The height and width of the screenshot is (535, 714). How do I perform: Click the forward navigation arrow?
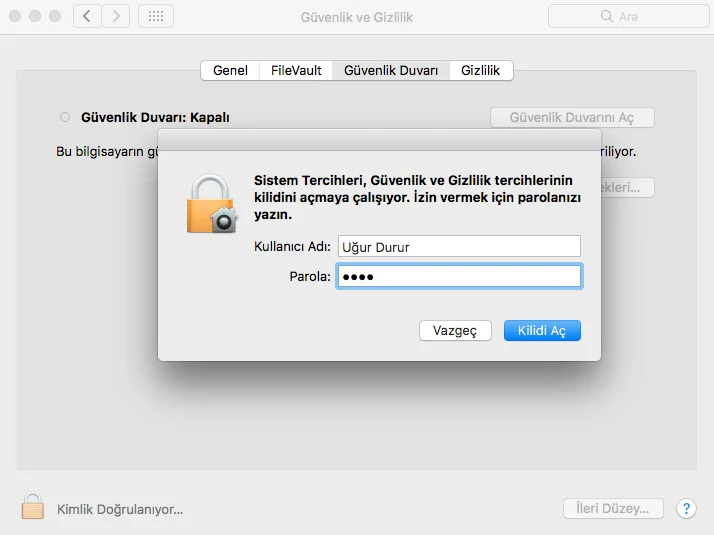click(x=116, y=16)
